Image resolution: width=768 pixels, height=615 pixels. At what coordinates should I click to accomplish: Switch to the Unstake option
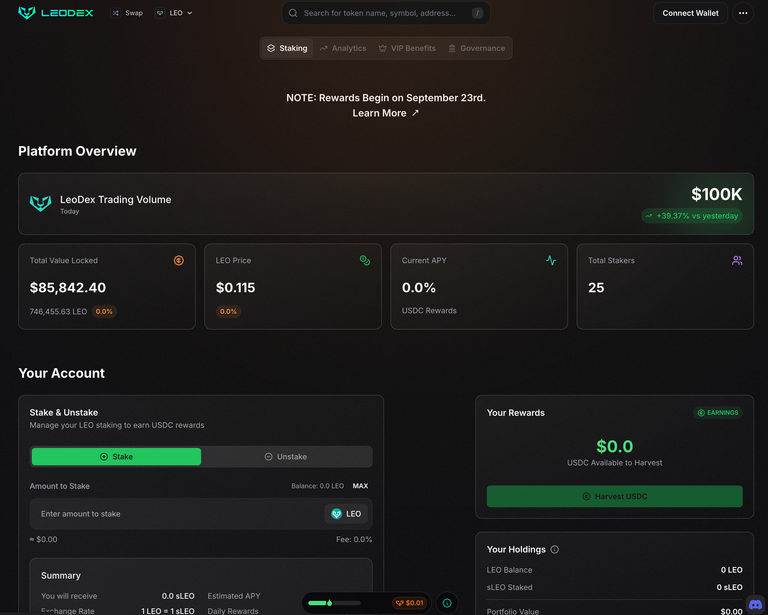pos(286,456)
